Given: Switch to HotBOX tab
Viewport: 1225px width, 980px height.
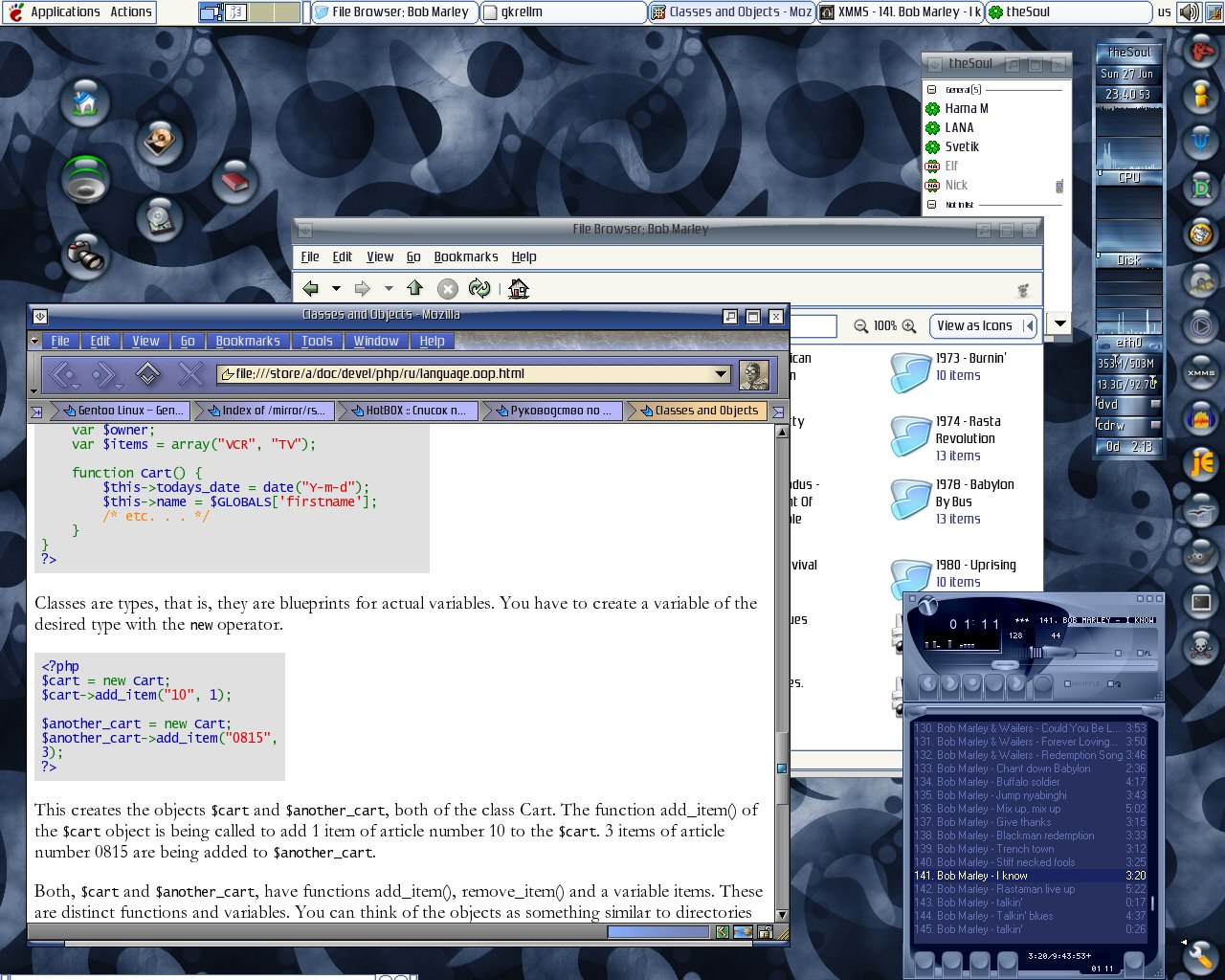Looking at the screenshot, I should coord(407,411).
